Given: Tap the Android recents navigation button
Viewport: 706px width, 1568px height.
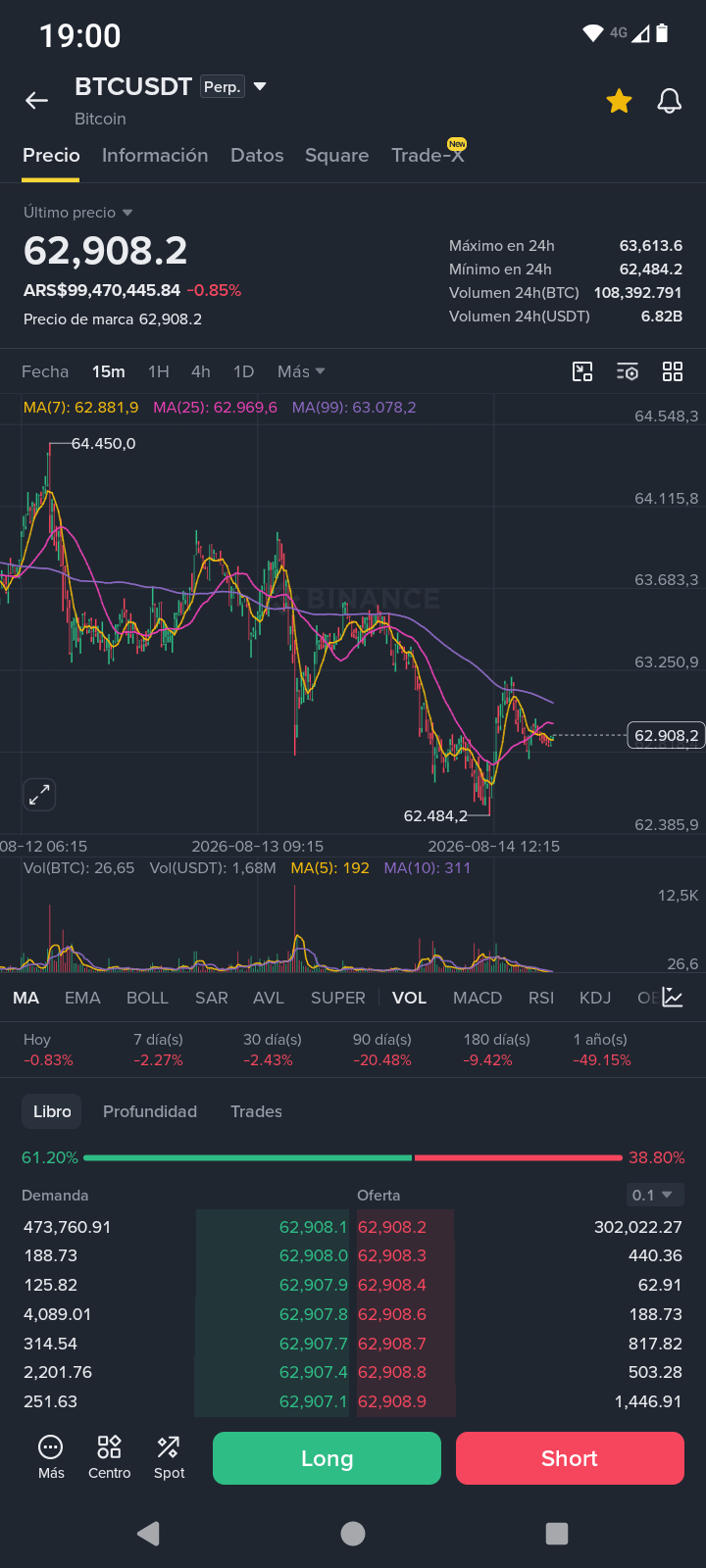Looking at the screenshot, I should [557, 1534].
